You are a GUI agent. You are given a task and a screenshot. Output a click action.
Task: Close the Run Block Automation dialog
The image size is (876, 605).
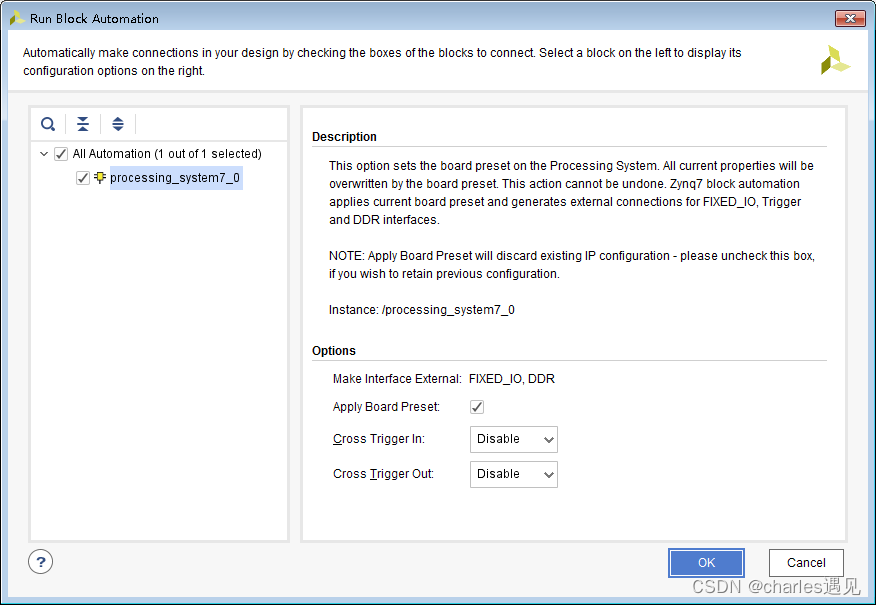pos(850,18)
